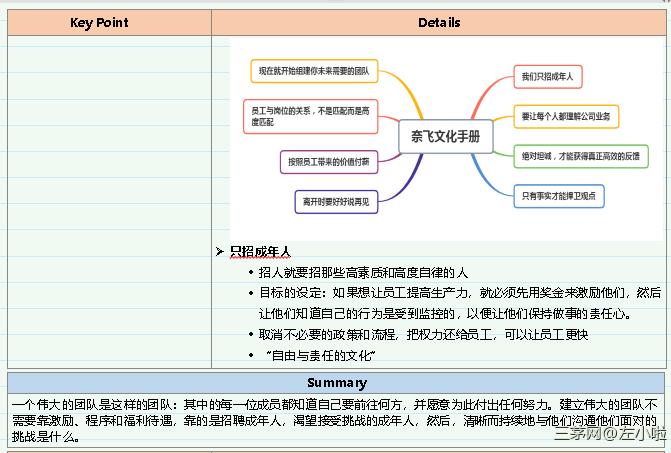
Task: Select the '要让每个人都理解公司业务' node
Action: coord(566,116)
